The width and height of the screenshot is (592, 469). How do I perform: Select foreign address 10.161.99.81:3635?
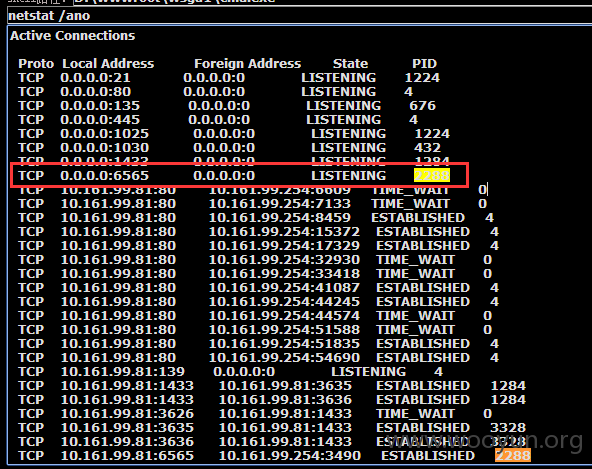285,385
